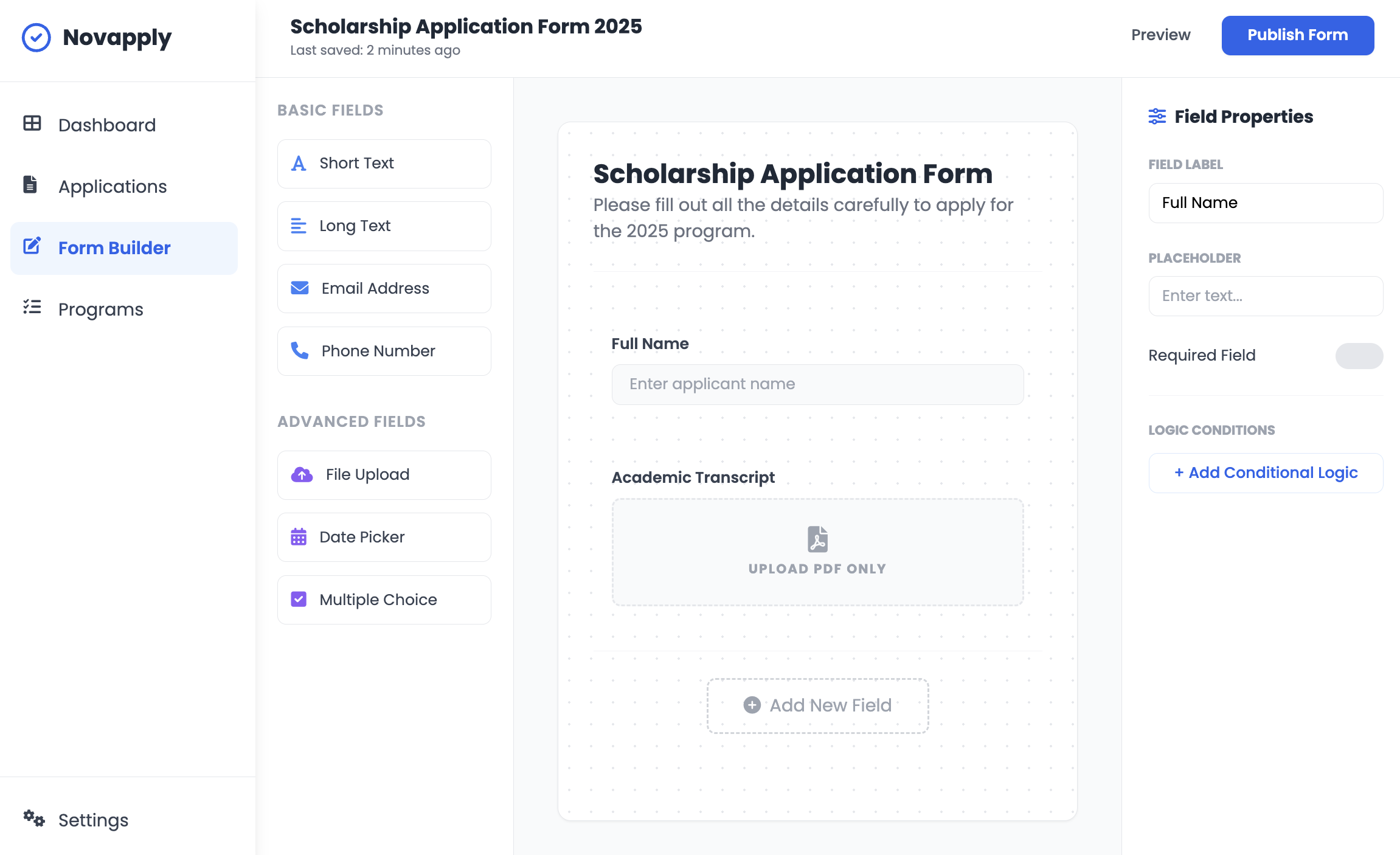Screen dimensions: 1400x855
Task: Click the PDF icon in upload area
Action: (817, 539)
